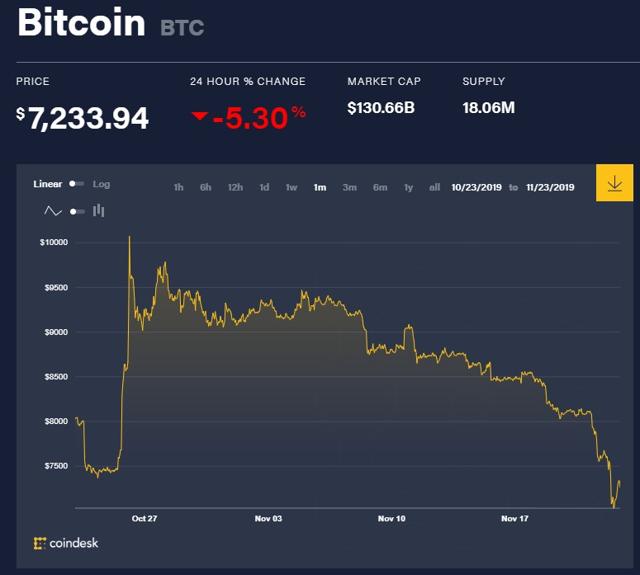This screenshot has width=640, height=575.
Task: Choose the 3m time range
Action: click(350, 187)
